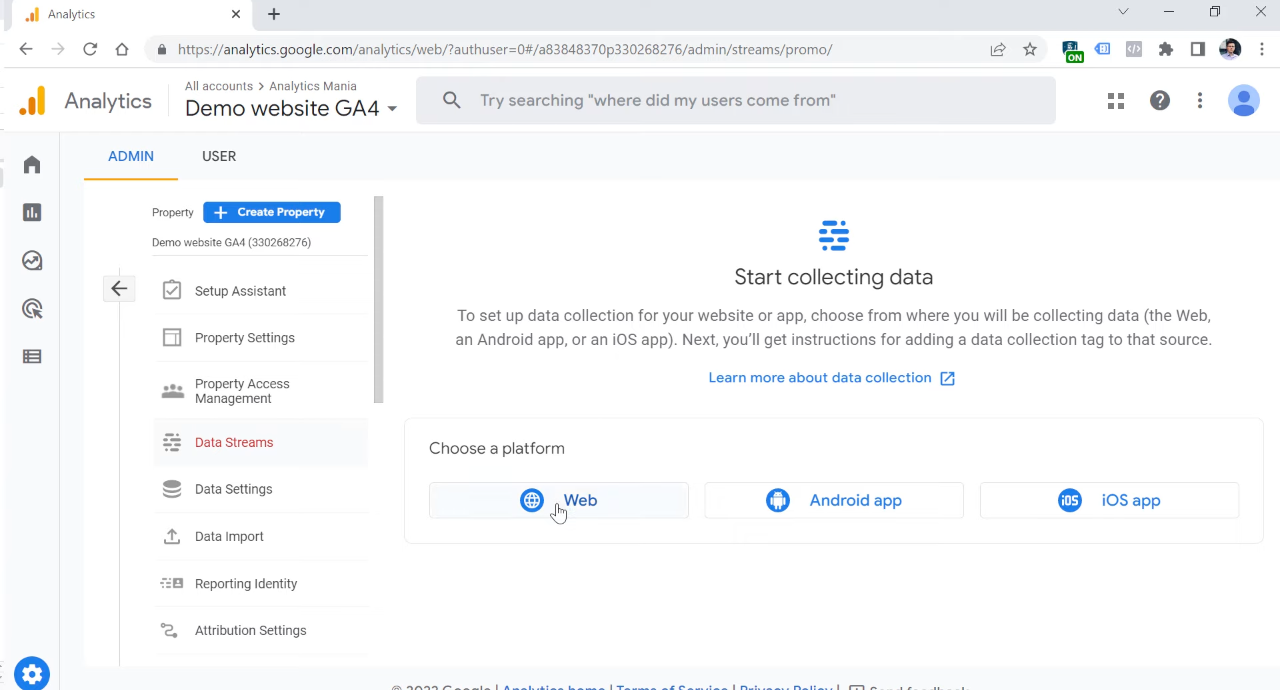Open Reporting Identity menu item
The height and width of the screenshot is (690, 1280).
pyautogui.click(x=261, y=584)
